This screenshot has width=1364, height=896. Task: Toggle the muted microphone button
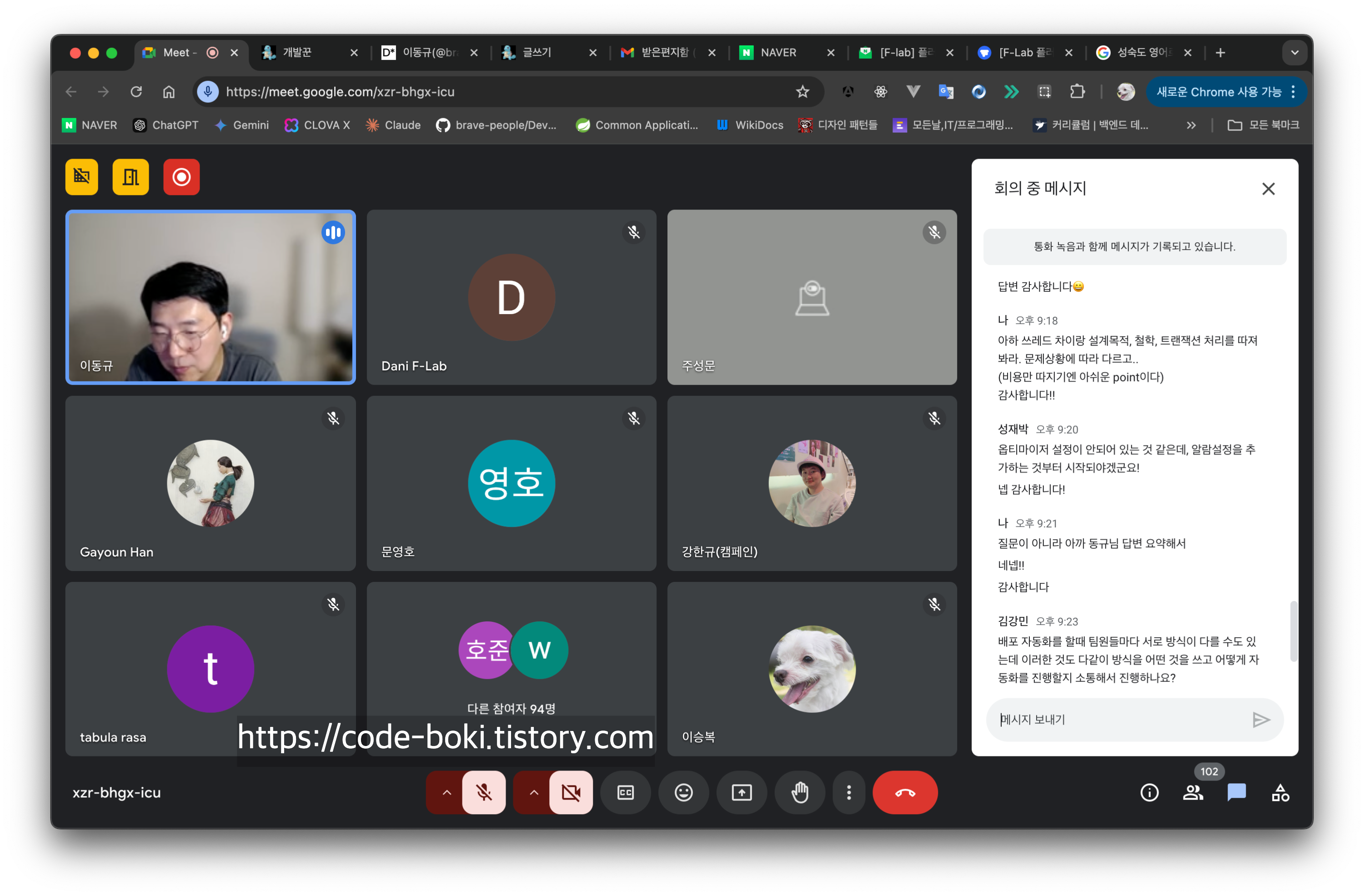484,792
